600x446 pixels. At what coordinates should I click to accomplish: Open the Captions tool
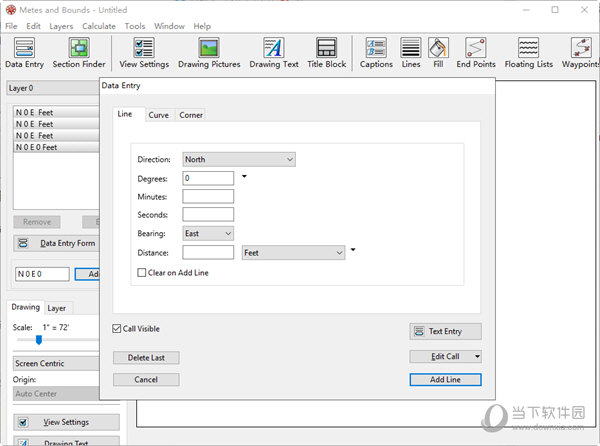coord(376,53)
